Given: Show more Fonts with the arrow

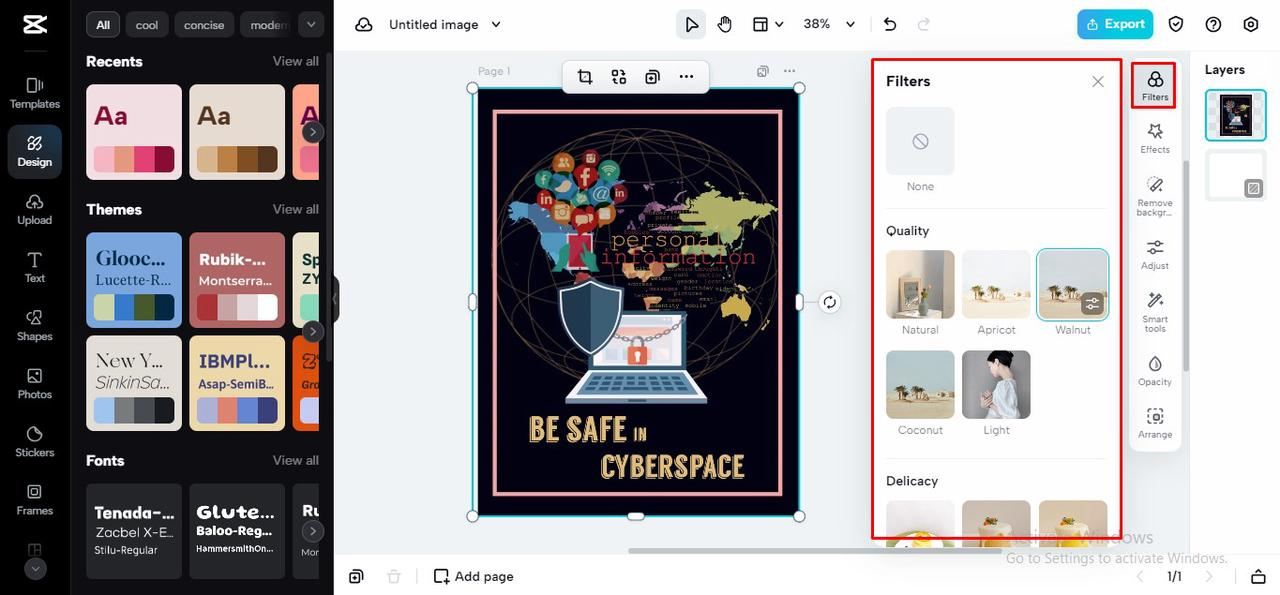Looking at the screenshot, I should (x=313, y=531).
